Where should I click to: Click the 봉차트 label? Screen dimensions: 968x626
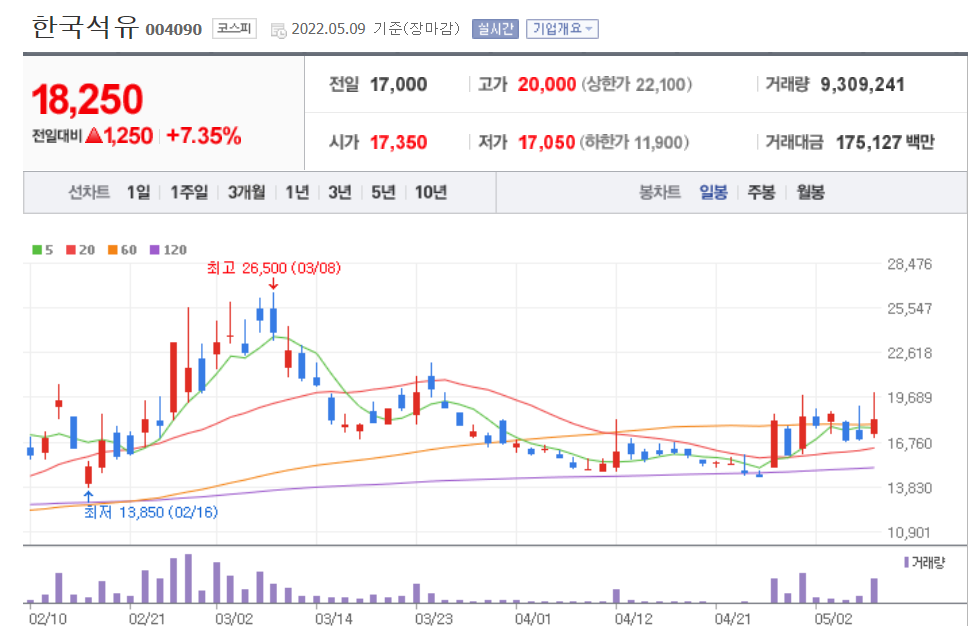[x=659, y=193]
